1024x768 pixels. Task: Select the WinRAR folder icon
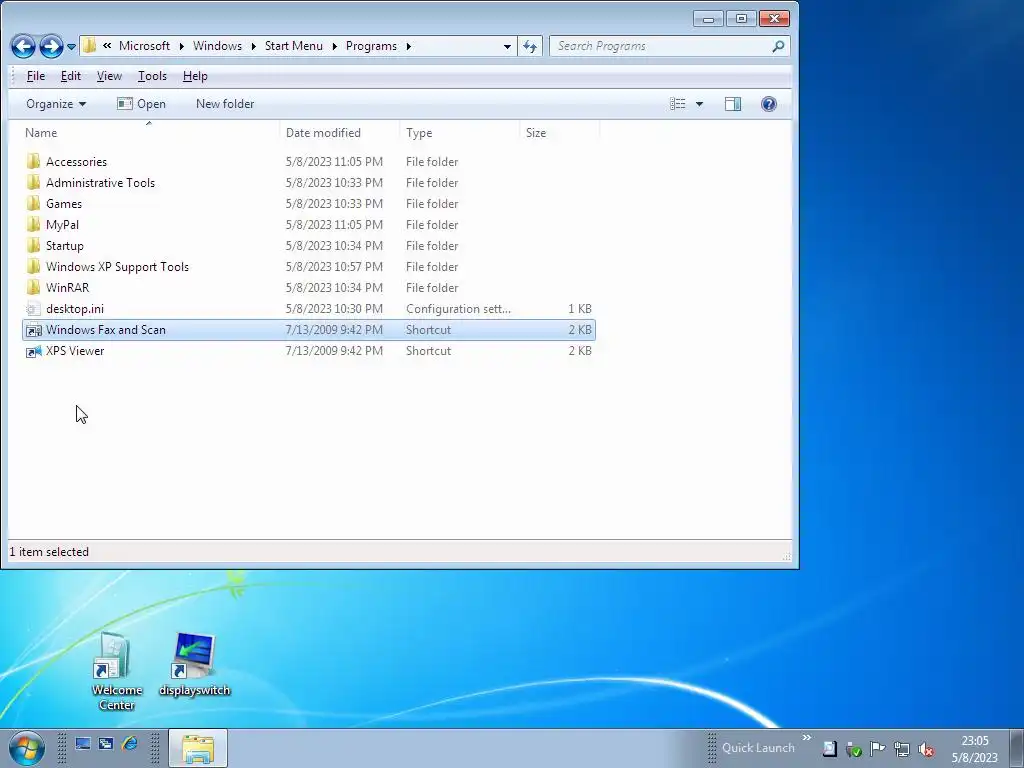pos(33,287)
